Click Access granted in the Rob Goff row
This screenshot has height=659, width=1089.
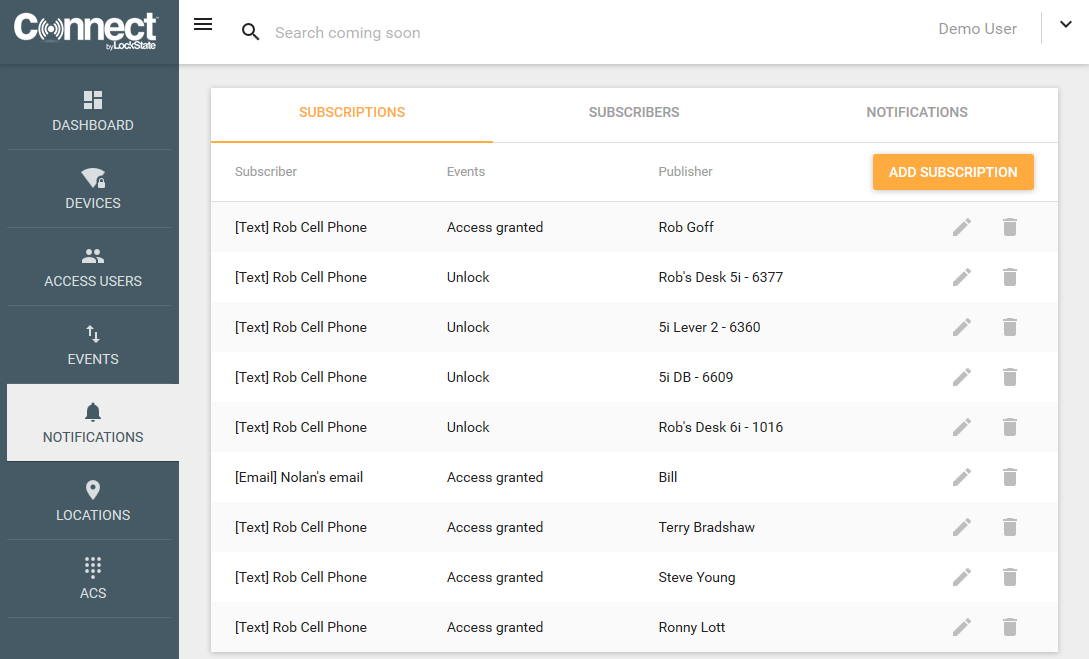tap(494, 227)
